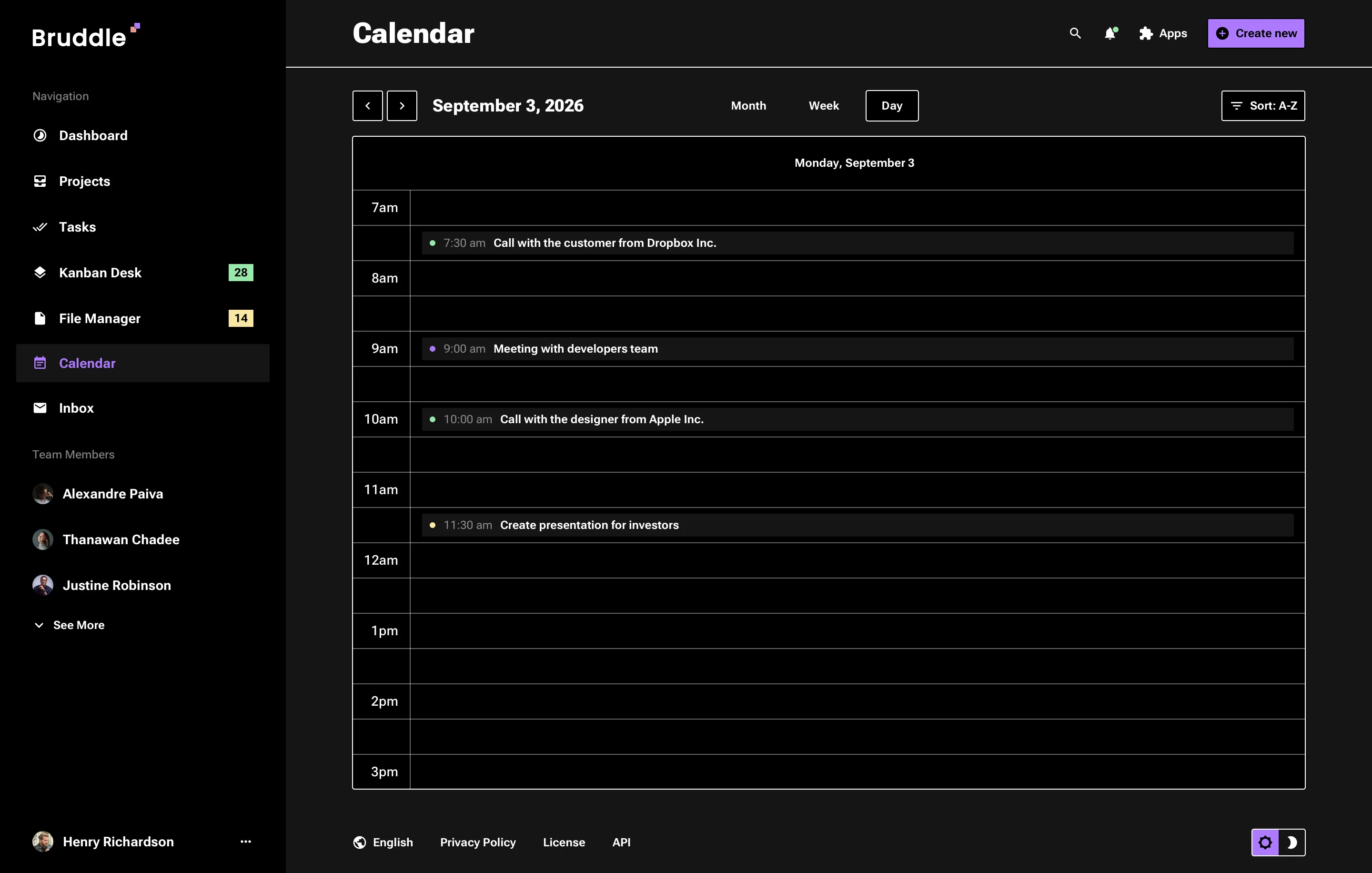Screen dimensions: 1372x873
Task: Click the Tasks checkmark icon
Action: [40, 227]
